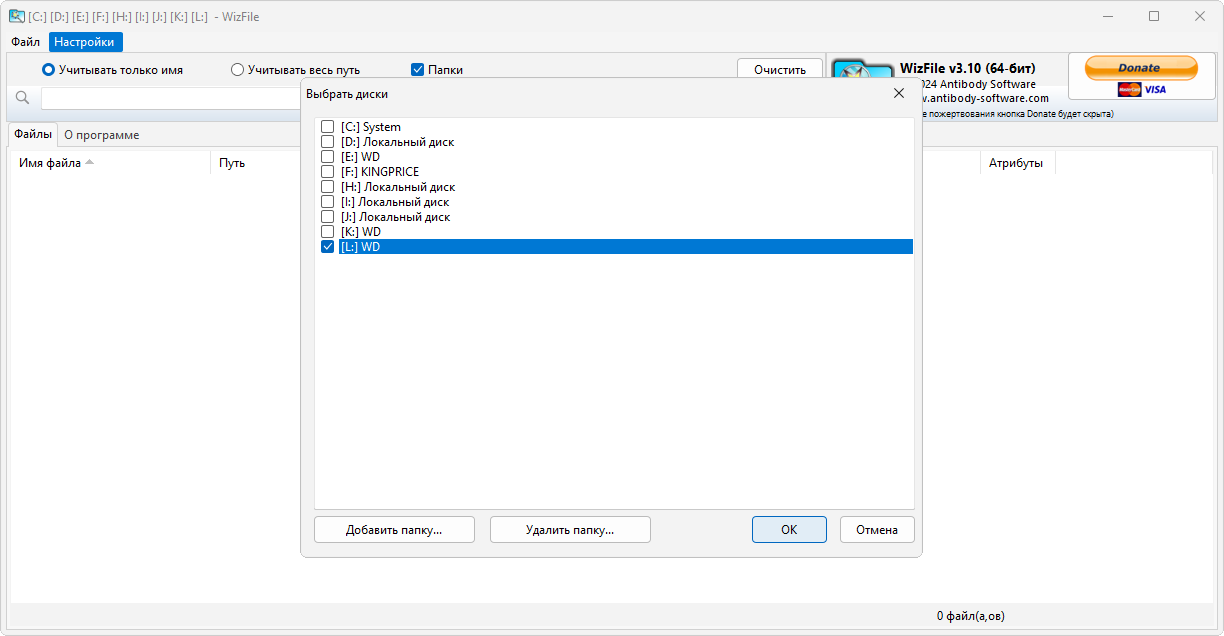Viewport: 1224px width, 636px height.
Task: Enable the [E:] WD drive checkbox
Action: tap(327, 157)
